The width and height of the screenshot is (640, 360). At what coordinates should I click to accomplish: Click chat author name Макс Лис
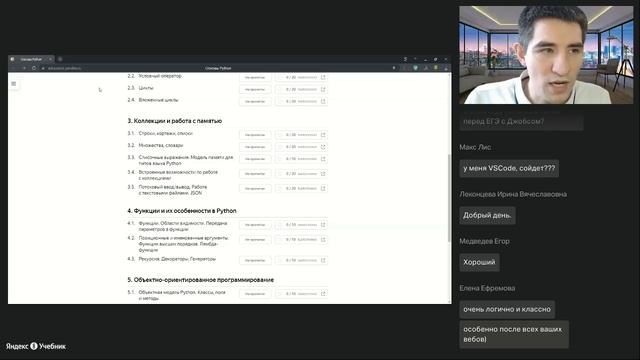[x=475, y=147]
